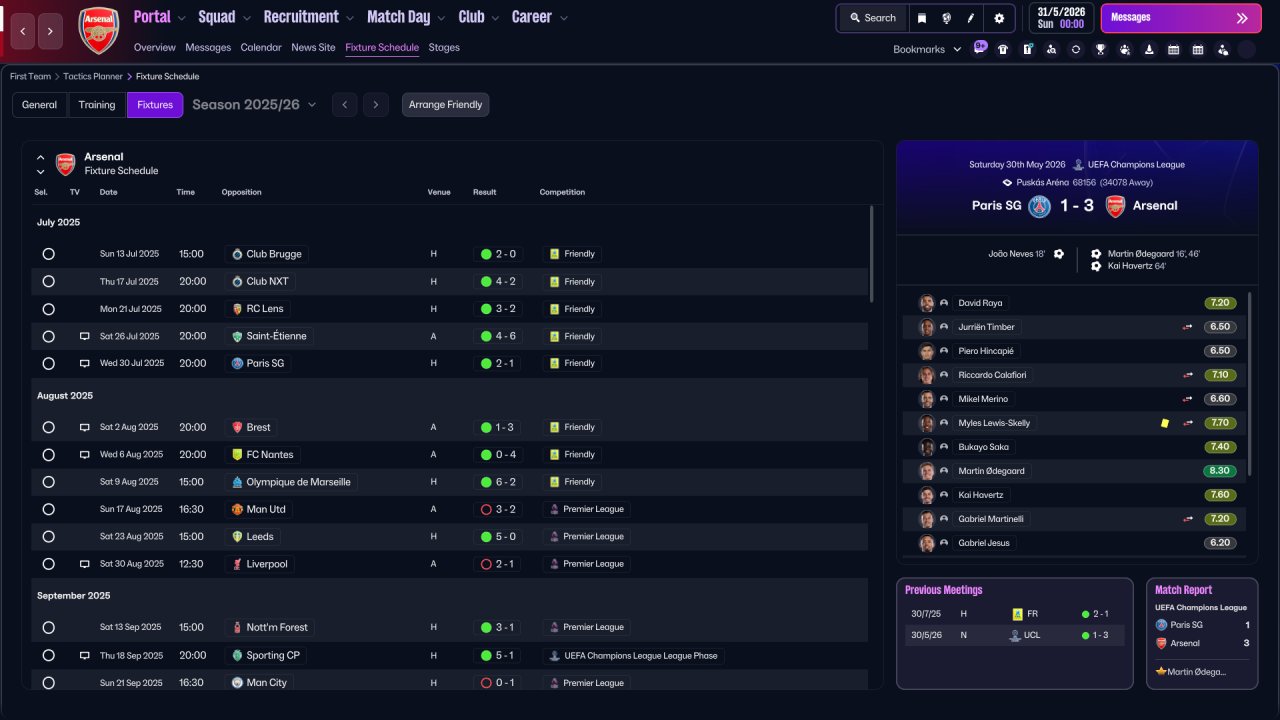This screenshot has height=720, width=1280.
Task: Click the Arsenal club crest in header
Action: pos(98,31)
